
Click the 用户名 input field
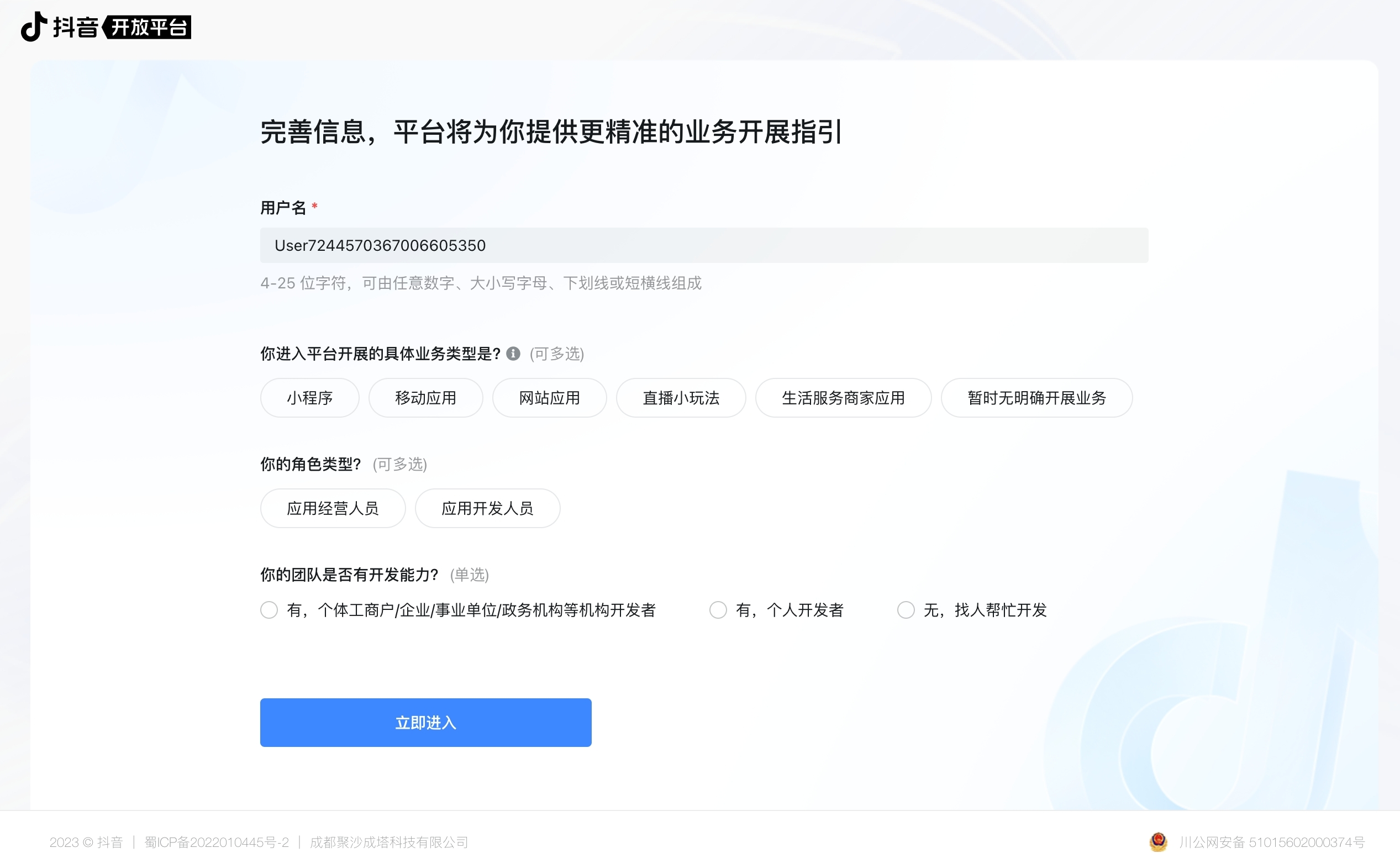click(x=703, y=245)
